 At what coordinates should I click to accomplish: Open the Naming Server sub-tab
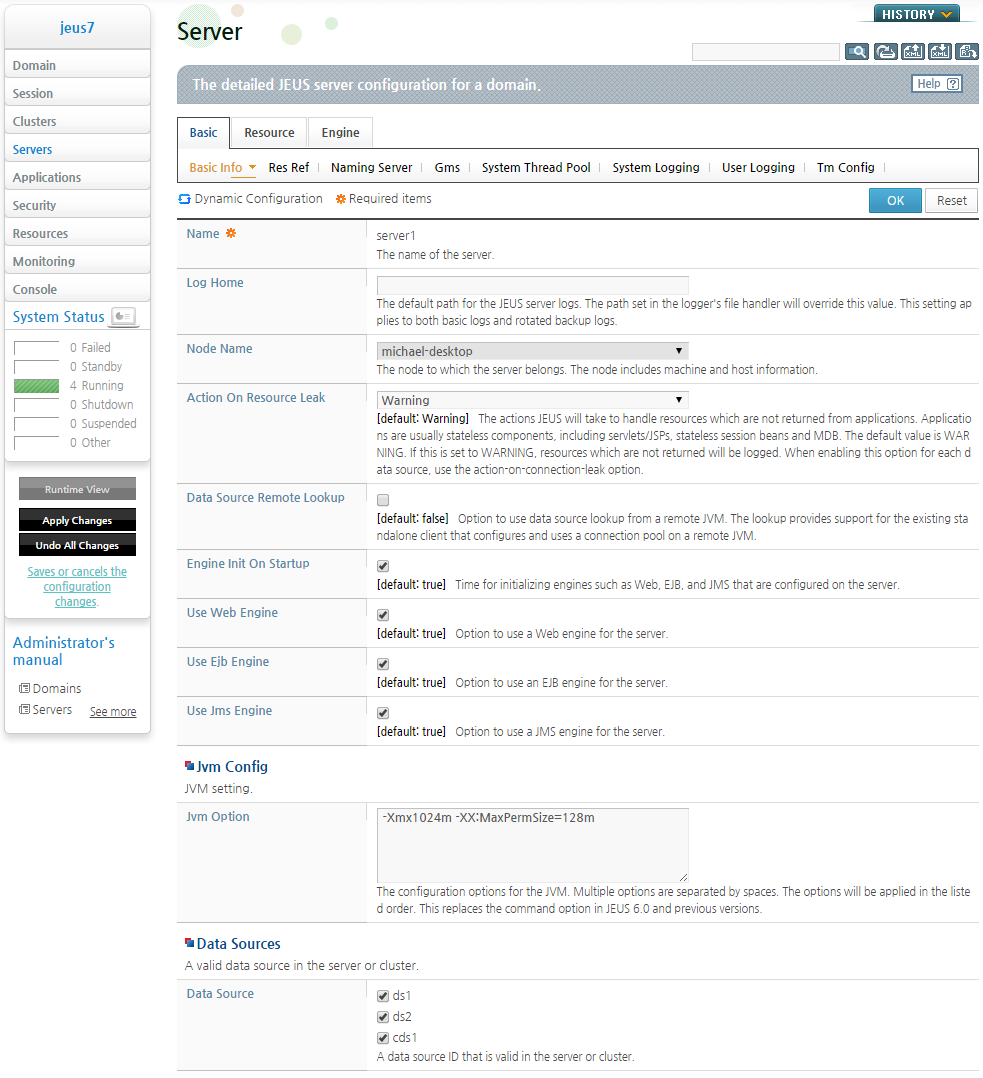pos(371,167)
